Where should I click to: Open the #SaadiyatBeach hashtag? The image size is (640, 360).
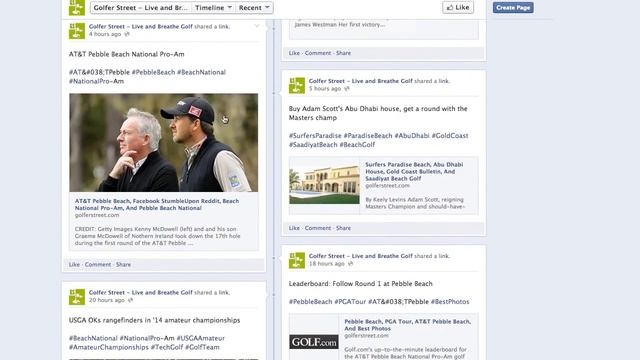tap(313, 145)
